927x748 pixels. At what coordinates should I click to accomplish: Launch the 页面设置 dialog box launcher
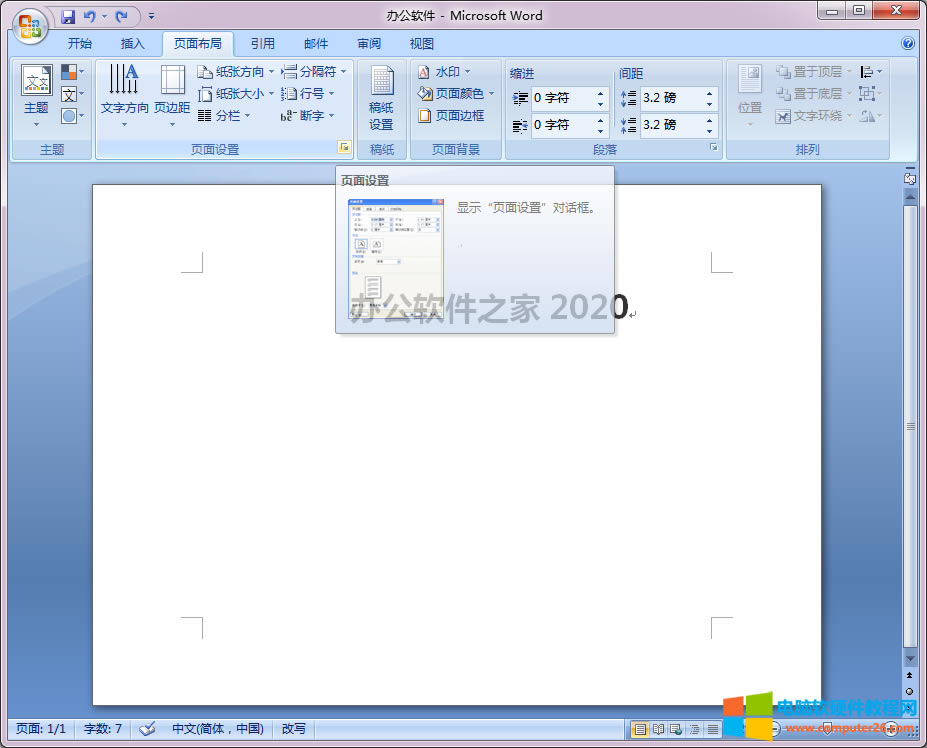point(344,148)
